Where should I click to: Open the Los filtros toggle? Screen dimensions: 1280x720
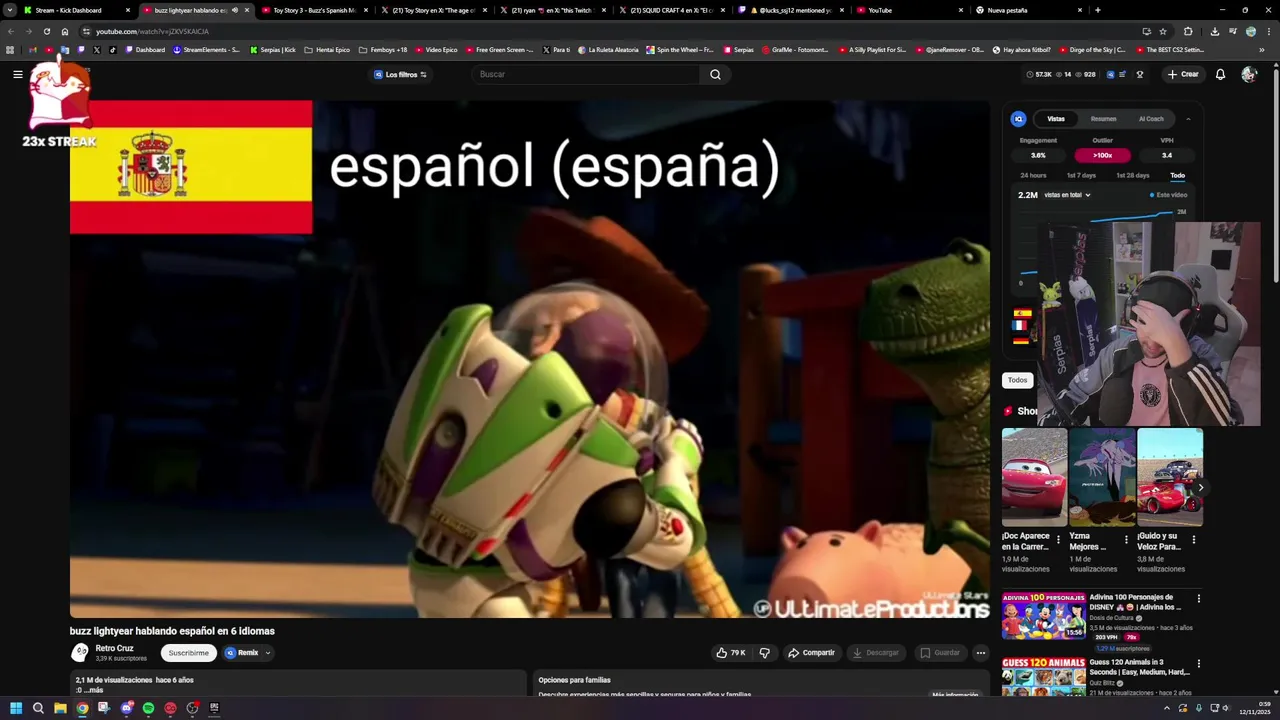tap(400, 74)
